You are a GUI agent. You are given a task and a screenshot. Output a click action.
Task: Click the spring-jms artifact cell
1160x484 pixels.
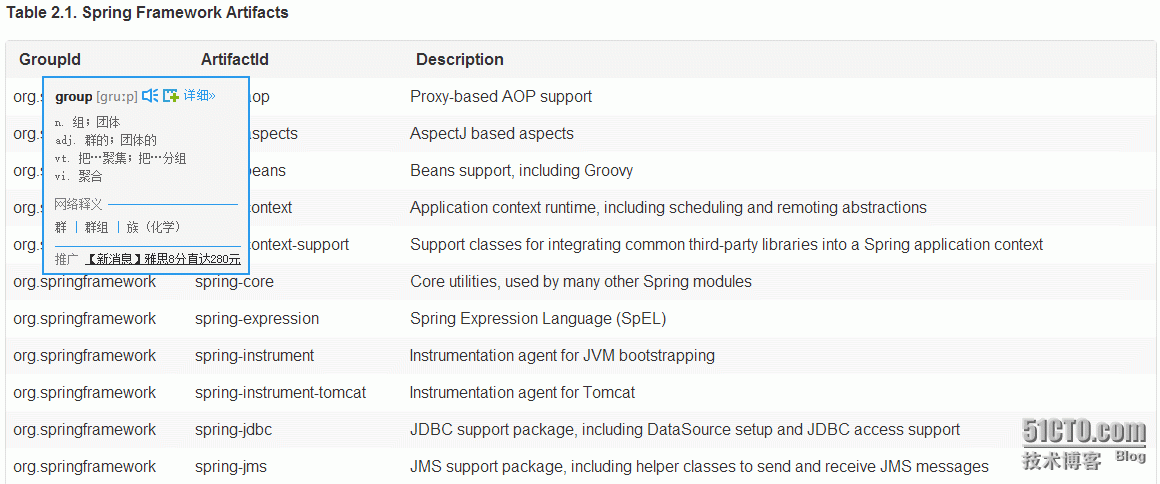tap(231, 466)
